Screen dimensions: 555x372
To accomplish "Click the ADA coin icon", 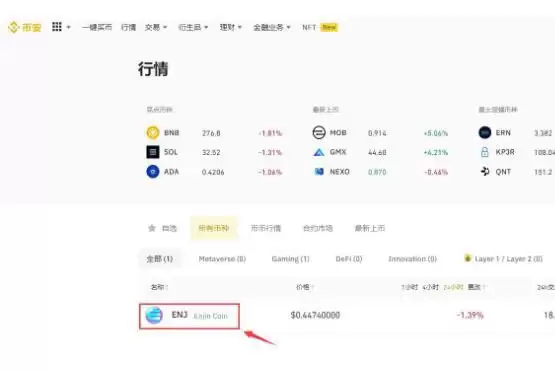I will click(153, 172).
